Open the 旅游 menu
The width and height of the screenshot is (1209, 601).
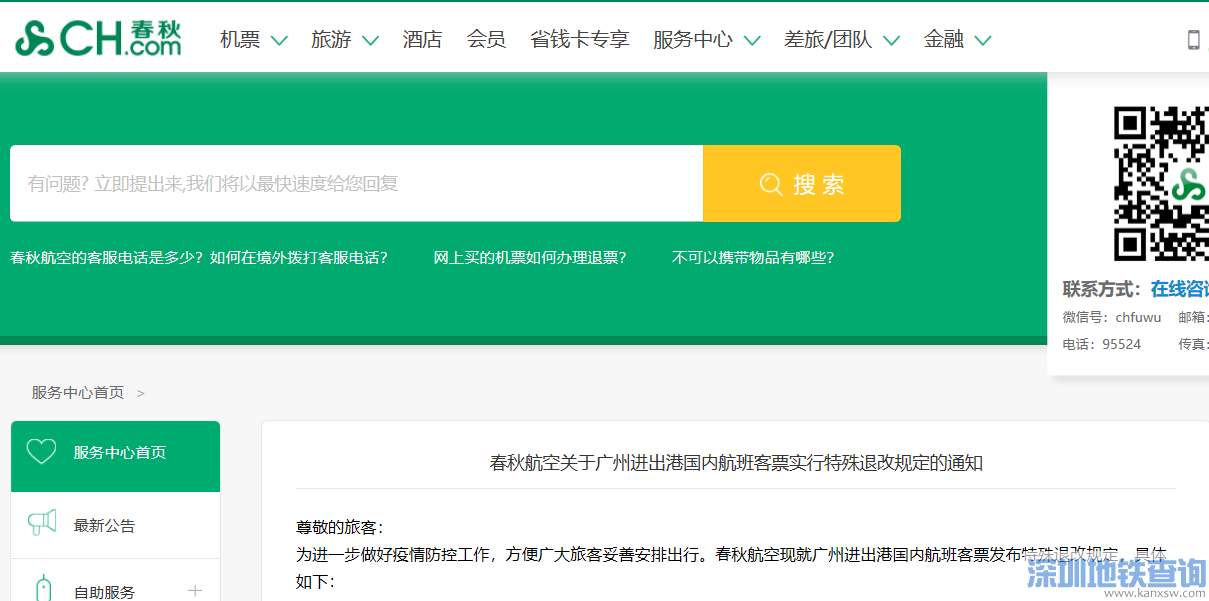tap(331, 40)
